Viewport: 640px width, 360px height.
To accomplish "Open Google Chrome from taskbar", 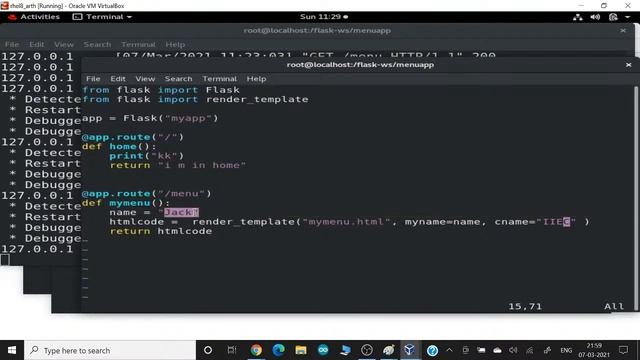I will tap(256, 350).
